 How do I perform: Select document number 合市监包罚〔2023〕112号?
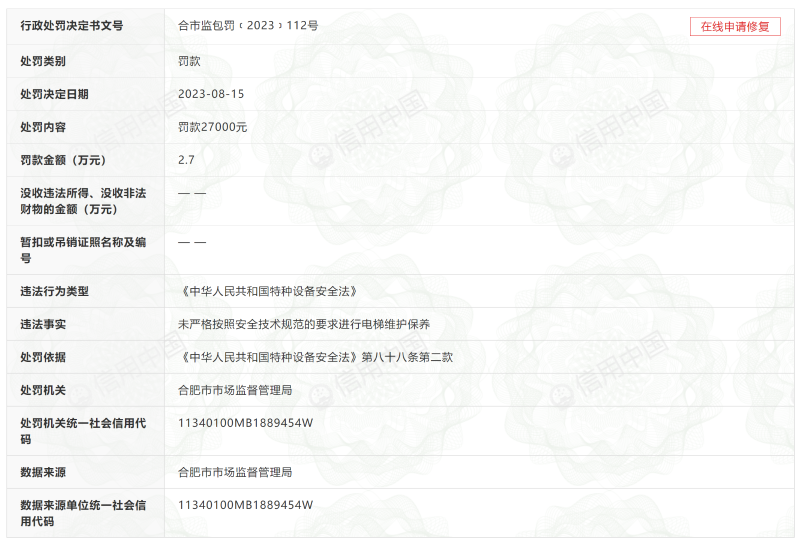point(248,26)
